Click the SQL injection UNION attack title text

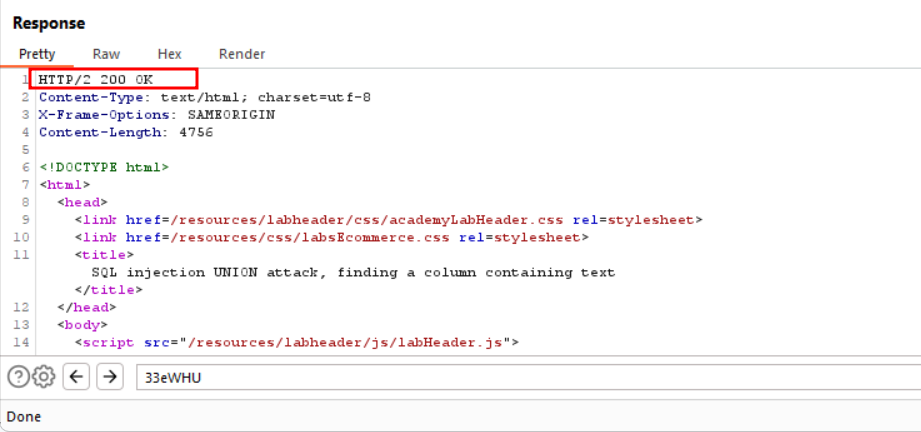(353, 273)
